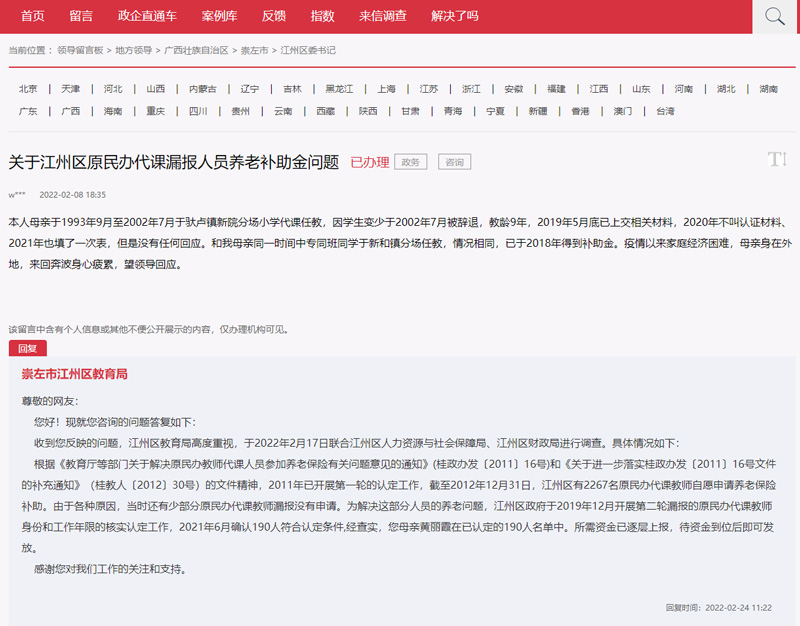Select the 新疆 province link
800x626 pixels.
tap(538, 111)
